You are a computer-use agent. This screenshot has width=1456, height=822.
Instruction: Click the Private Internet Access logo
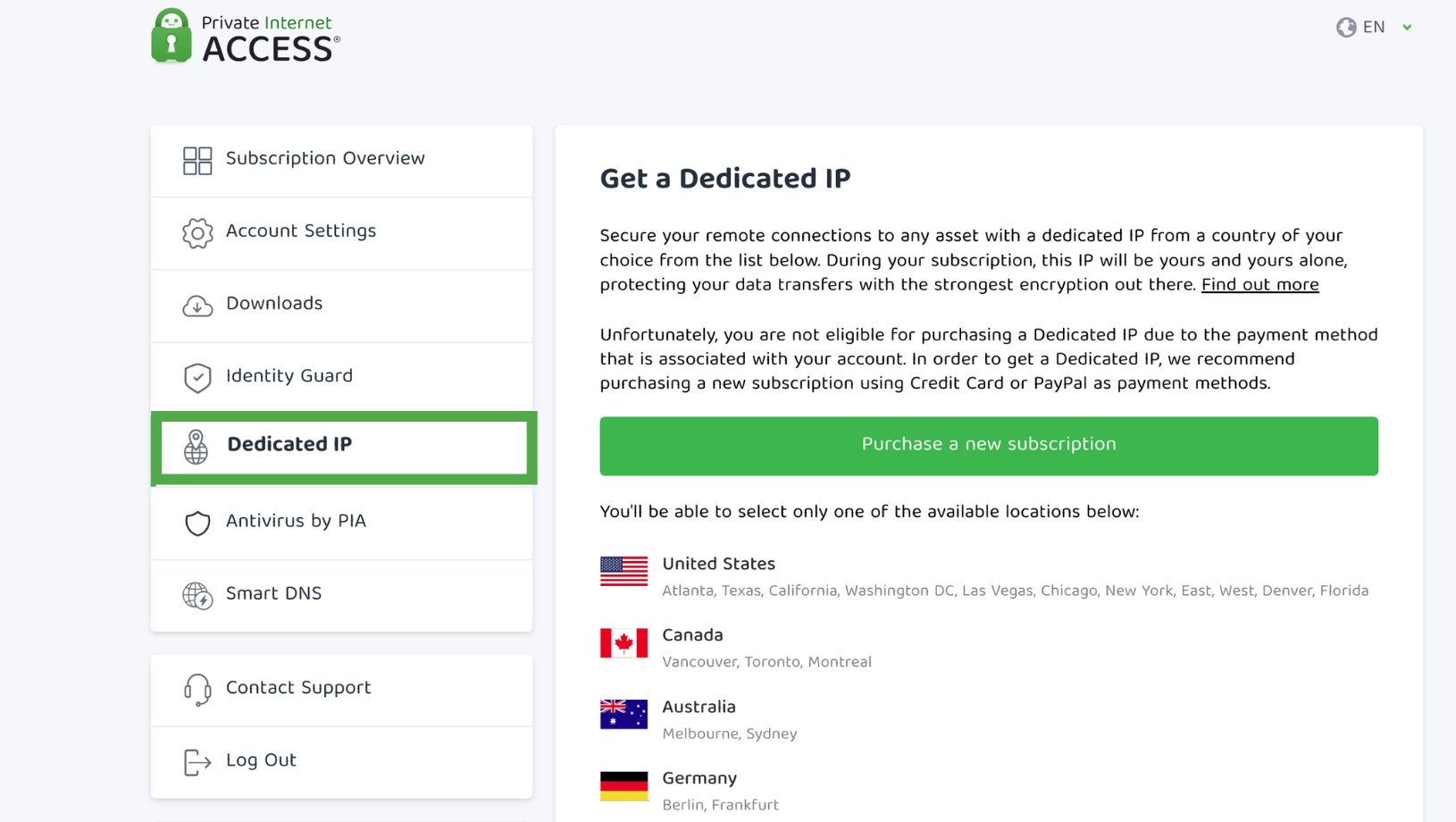pyautogui.click(x=246, y=36)
